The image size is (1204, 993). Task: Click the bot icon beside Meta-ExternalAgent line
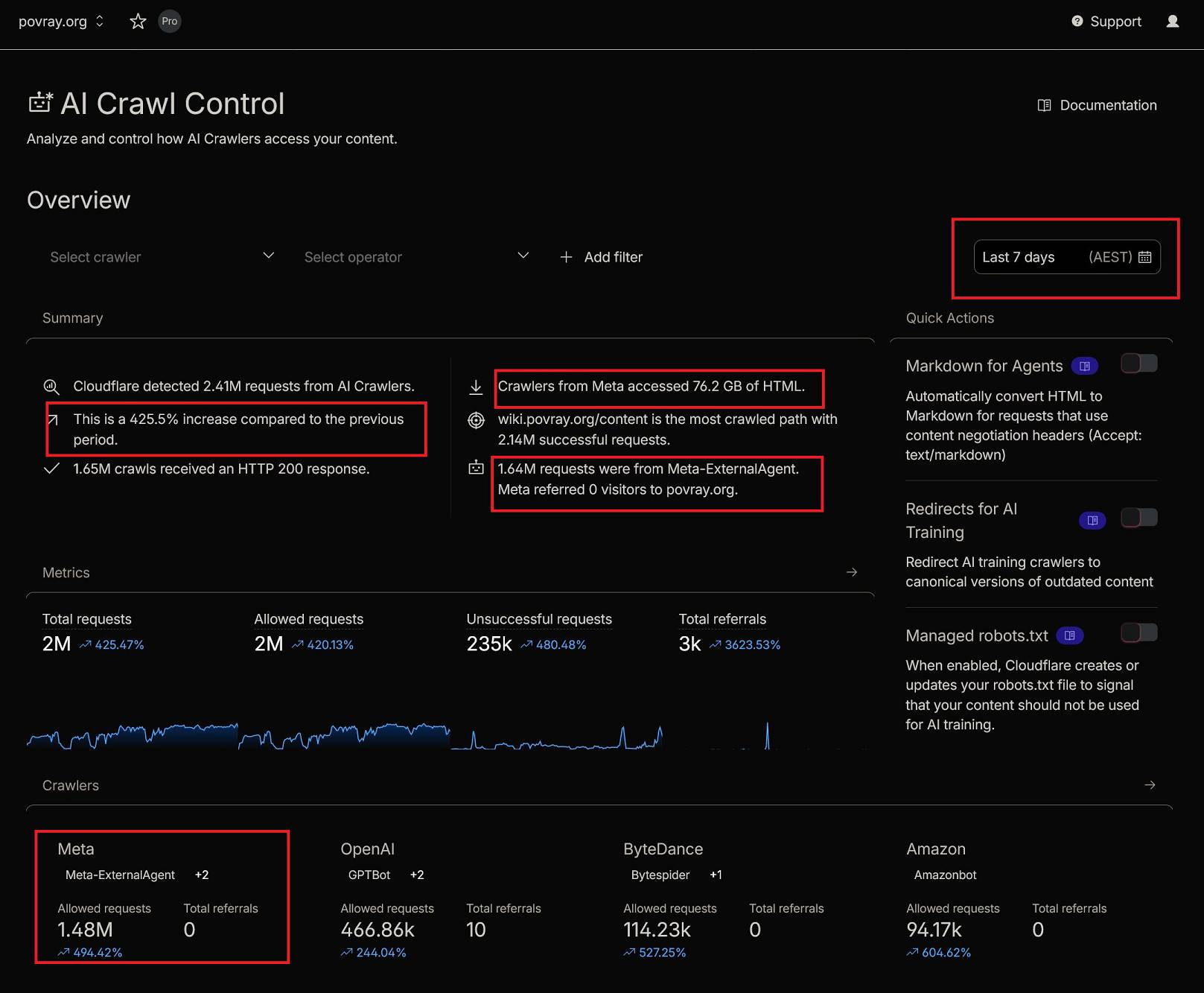pyautogui.click(x=476, y=468)
